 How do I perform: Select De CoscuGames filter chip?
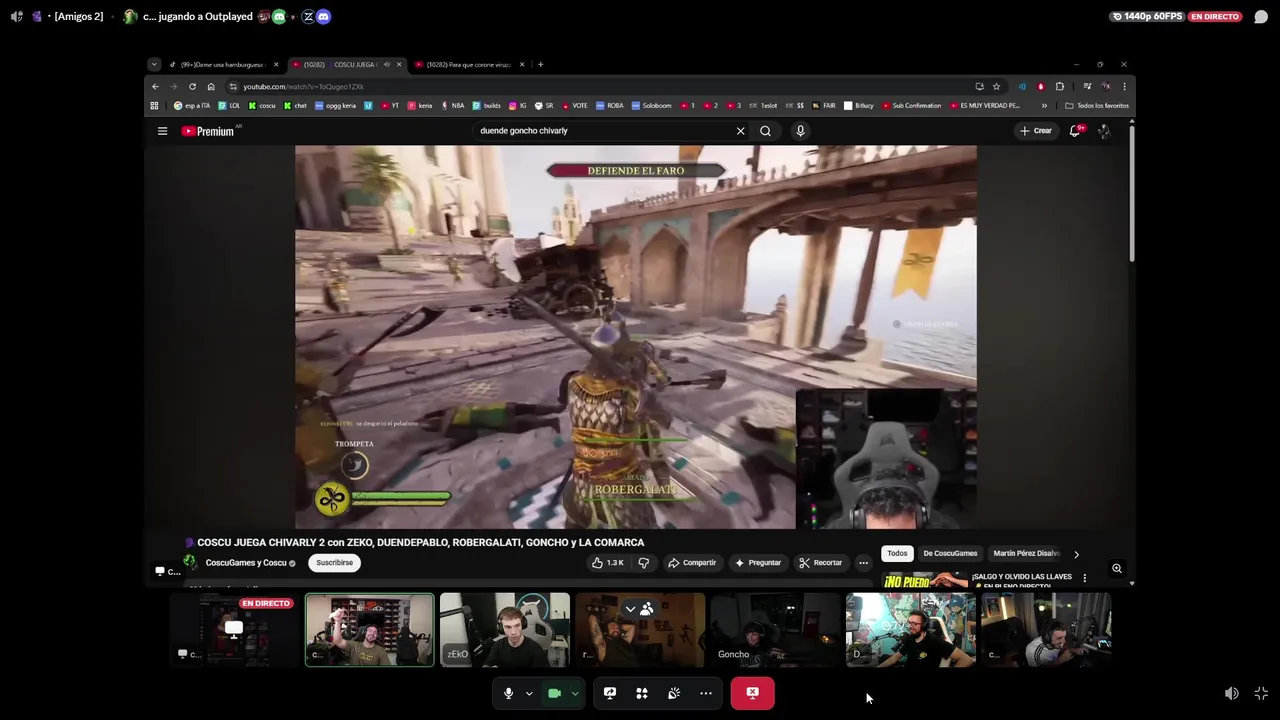950,554
